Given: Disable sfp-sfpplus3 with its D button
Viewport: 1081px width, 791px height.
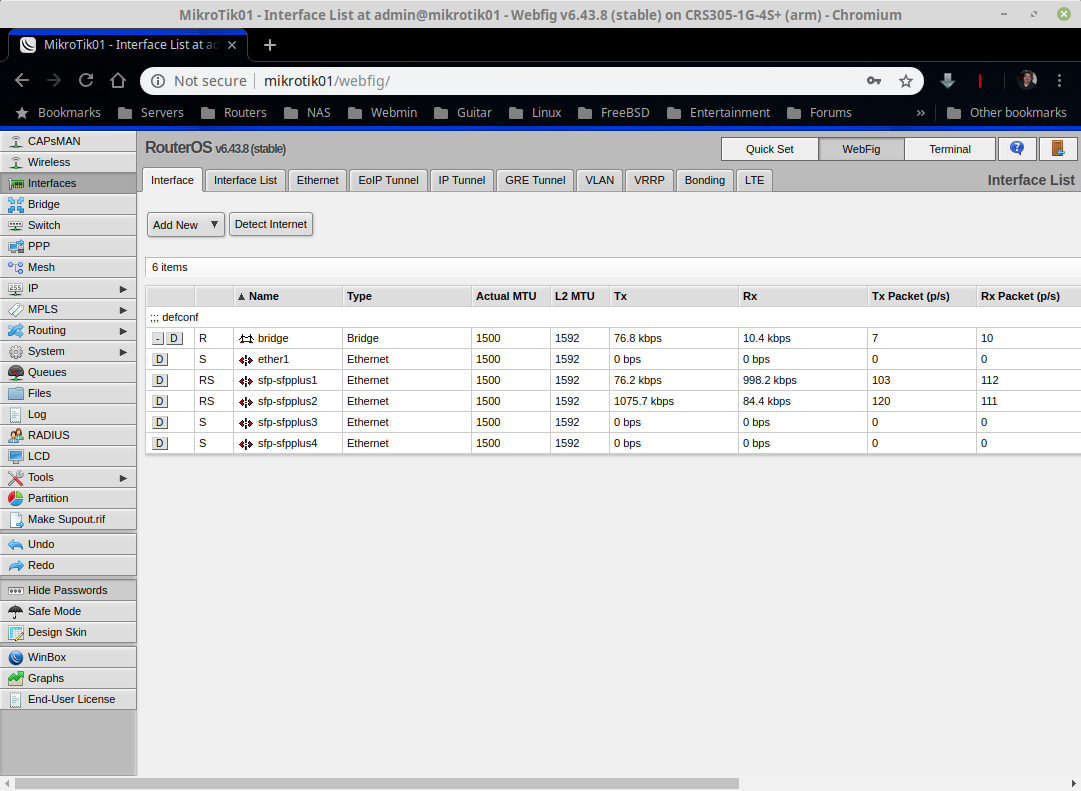Looking at the screenshot, I should (x=160, y=423).
